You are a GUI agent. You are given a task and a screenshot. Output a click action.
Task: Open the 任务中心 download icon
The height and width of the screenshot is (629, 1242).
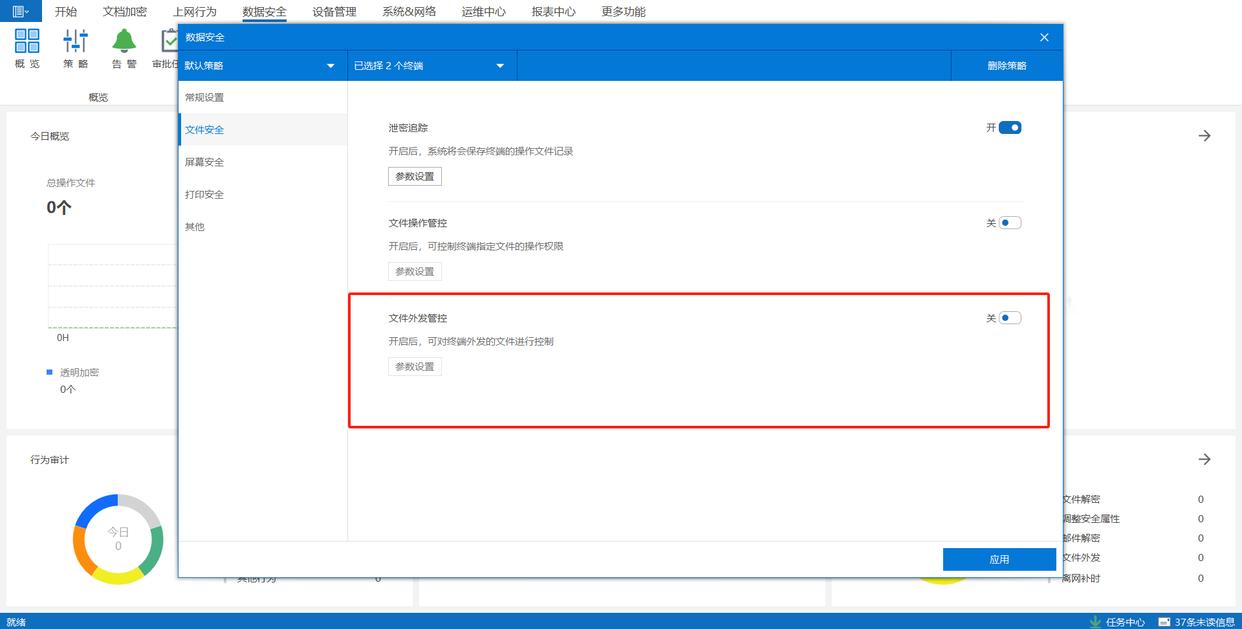[x=1096, y=622]
